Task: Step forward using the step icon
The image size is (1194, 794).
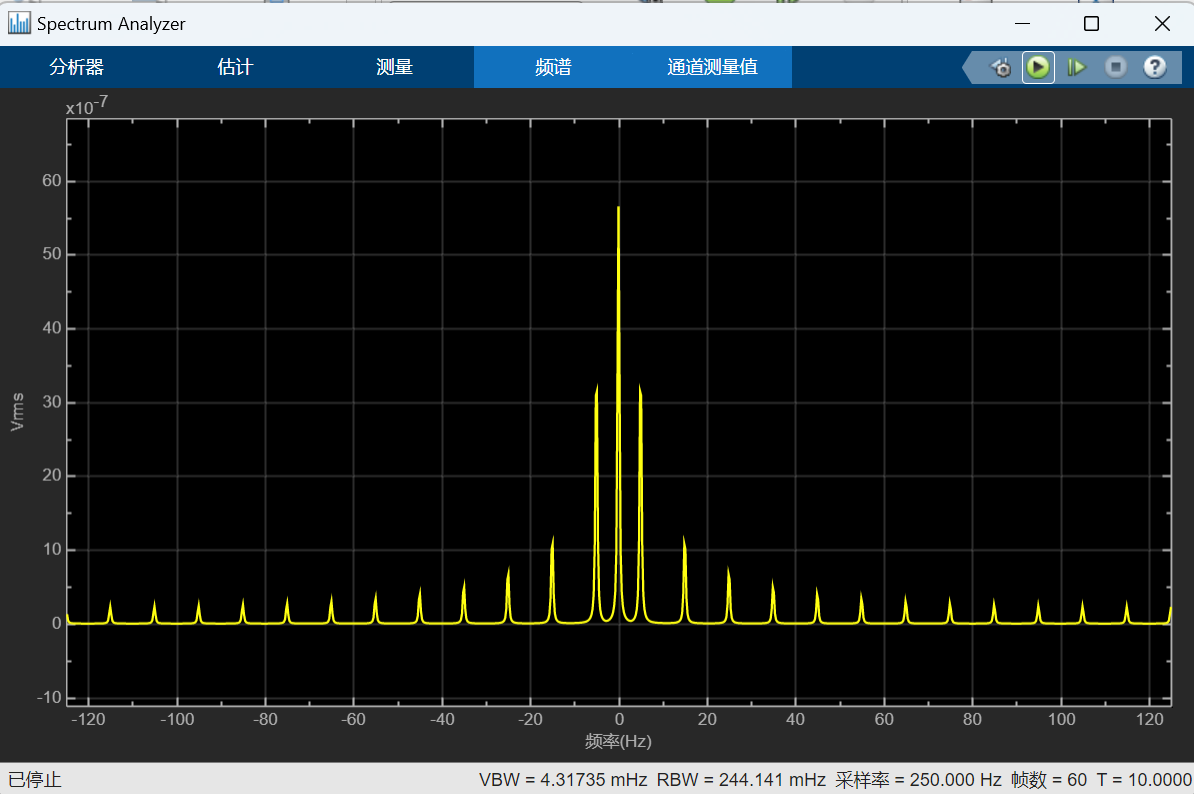Action: (x=1077, y=67)
